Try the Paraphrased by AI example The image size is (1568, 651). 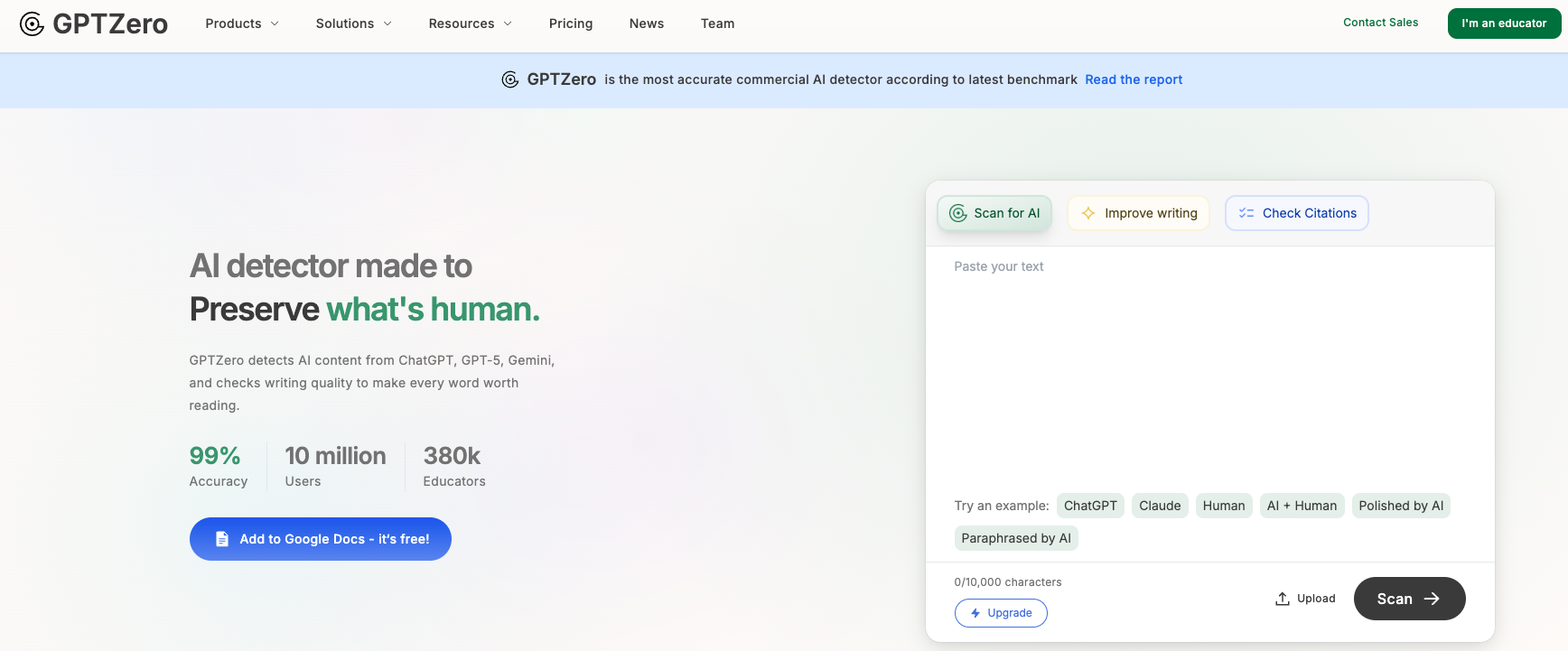[1016, 538]
